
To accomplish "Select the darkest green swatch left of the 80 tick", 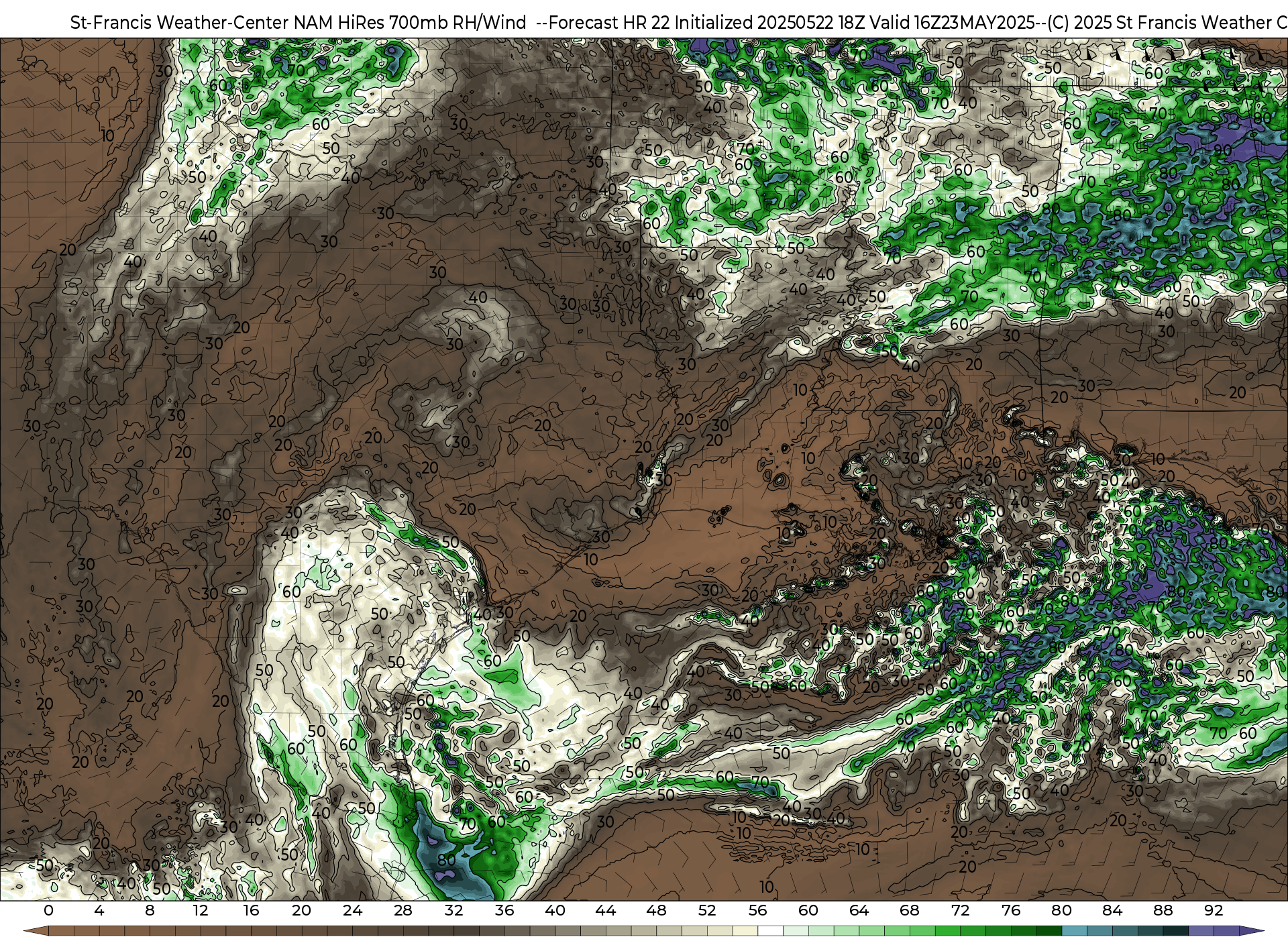I will click(x=1049, y=931).
